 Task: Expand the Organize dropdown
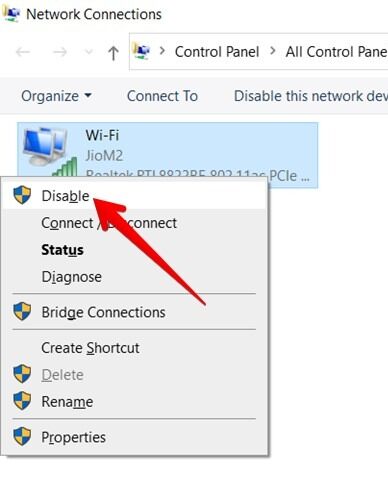[x=56, y=96]
